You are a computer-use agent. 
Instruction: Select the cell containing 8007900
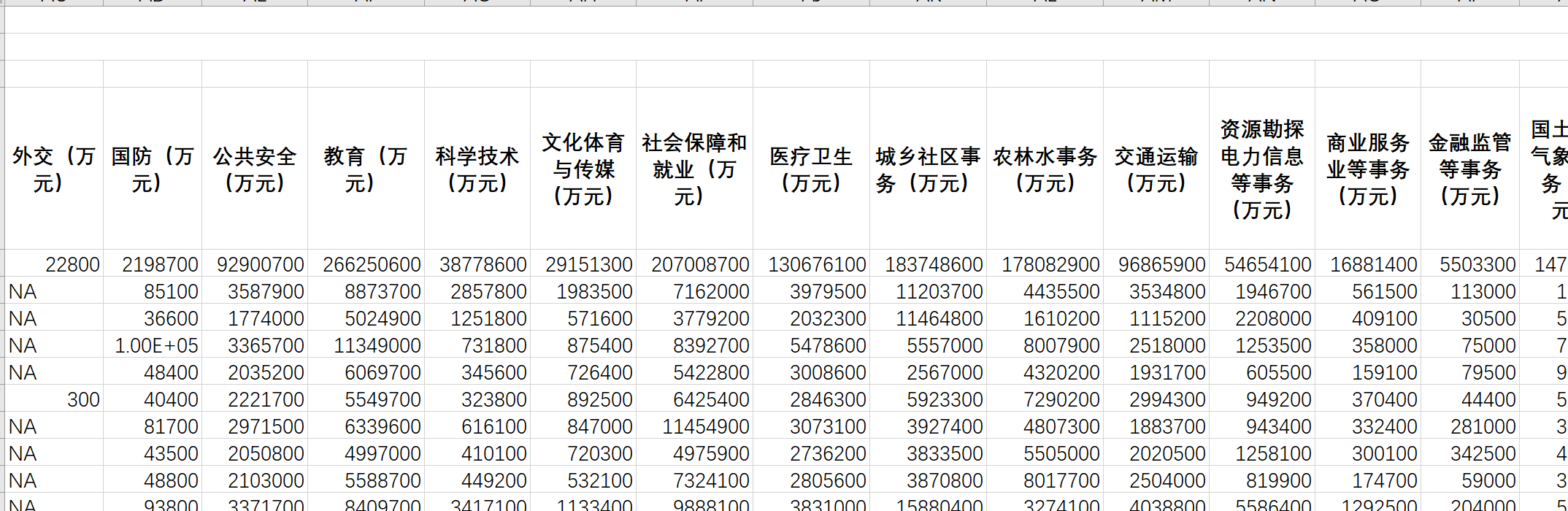[1045, 345]
